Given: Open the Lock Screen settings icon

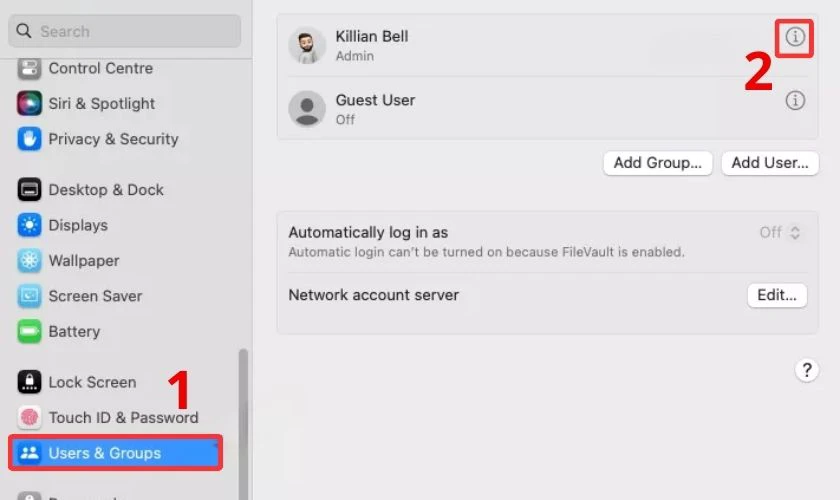Looking at the screenshot, I should (x=29, y=382).
